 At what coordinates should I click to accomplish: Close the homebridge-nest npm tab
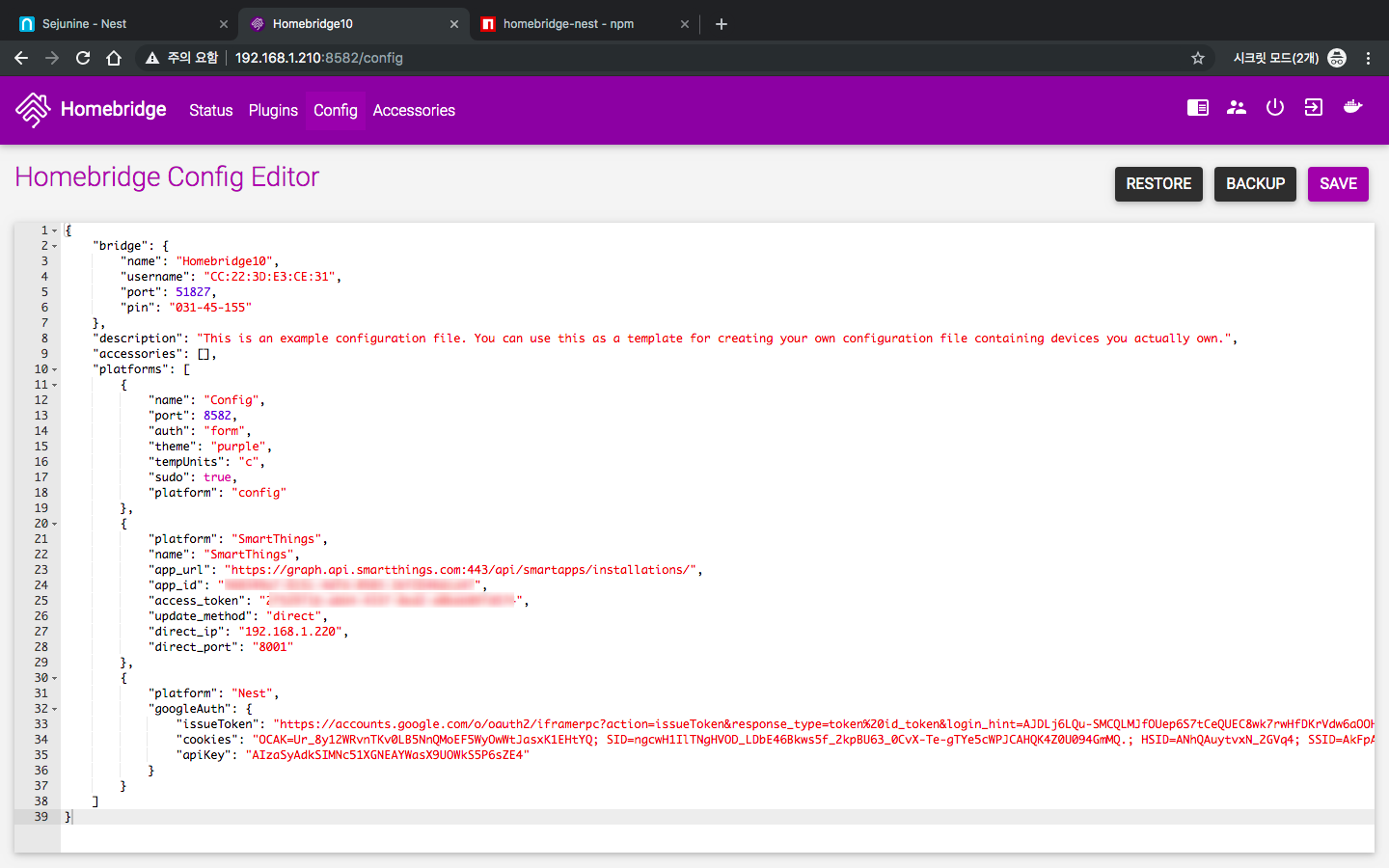[685, 24]
